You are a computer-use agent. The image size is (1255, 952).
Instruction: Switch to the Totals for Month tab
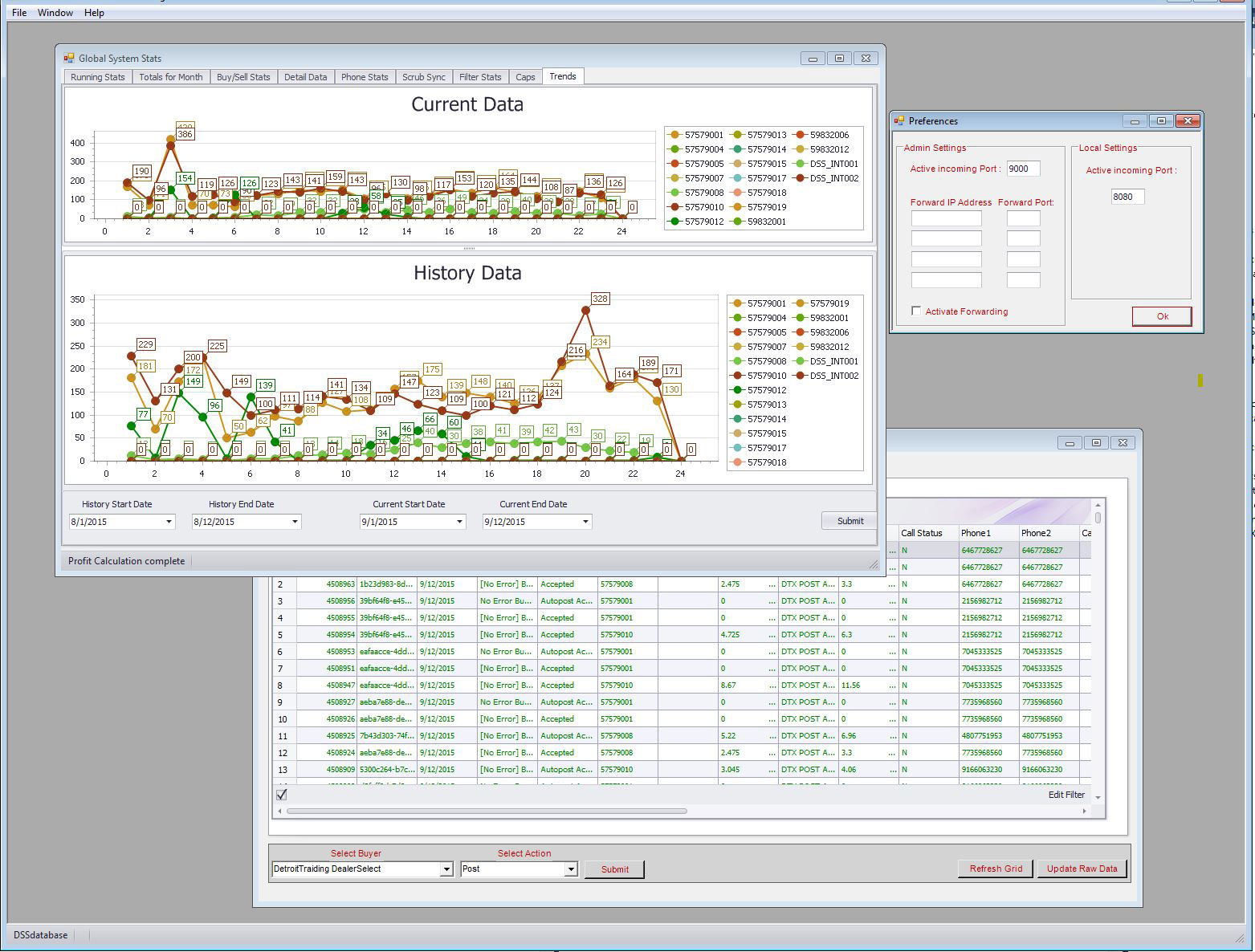(171, 77)
